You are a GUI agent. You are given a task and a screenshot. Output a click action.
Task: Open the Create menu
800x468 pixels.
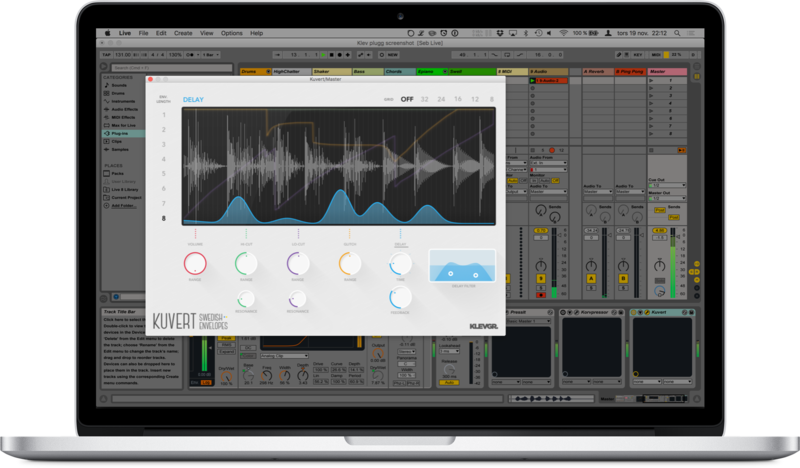[x=182, y=33]
